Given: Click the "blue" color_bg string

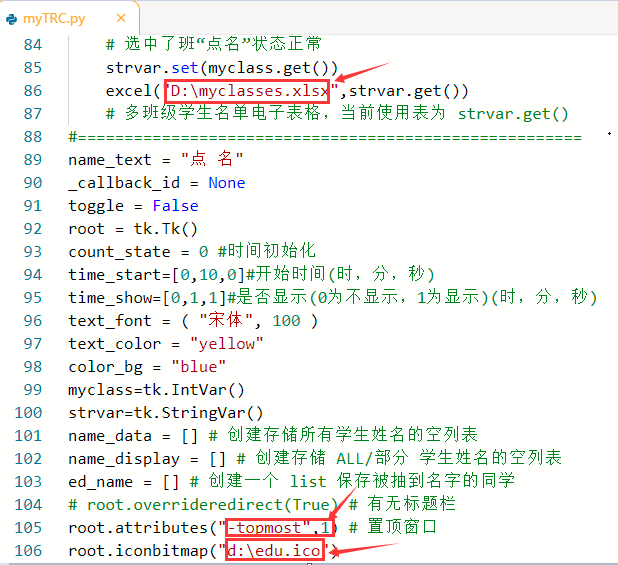Looking at the screenshot, I should (x=199, y=367).
